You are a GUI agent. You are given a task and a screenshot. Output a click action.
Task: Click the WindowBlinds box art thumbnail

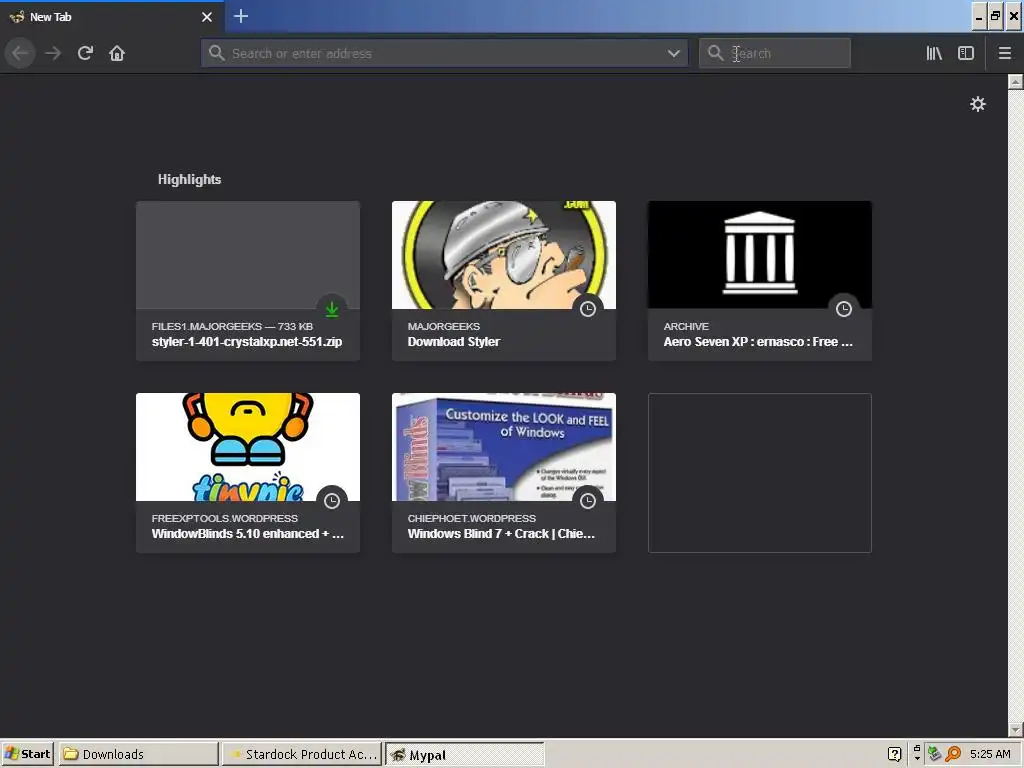click(504, 447)
